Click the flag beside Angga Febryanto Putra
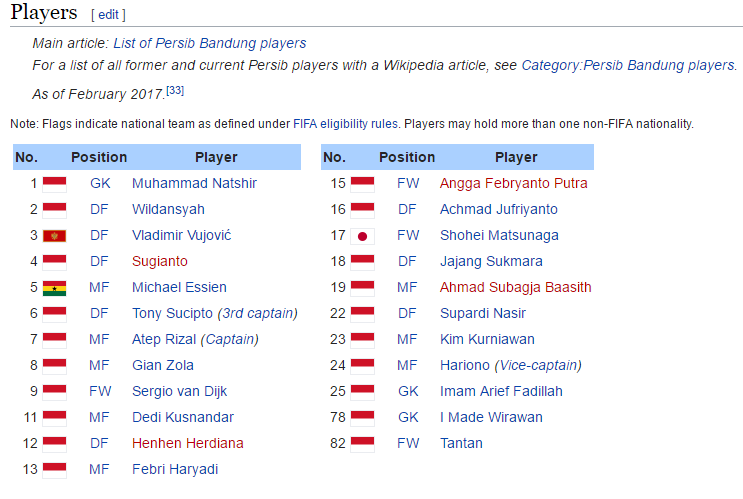This screenshot has height=499, width=743. pyautogui.click(x=363, y=184)
